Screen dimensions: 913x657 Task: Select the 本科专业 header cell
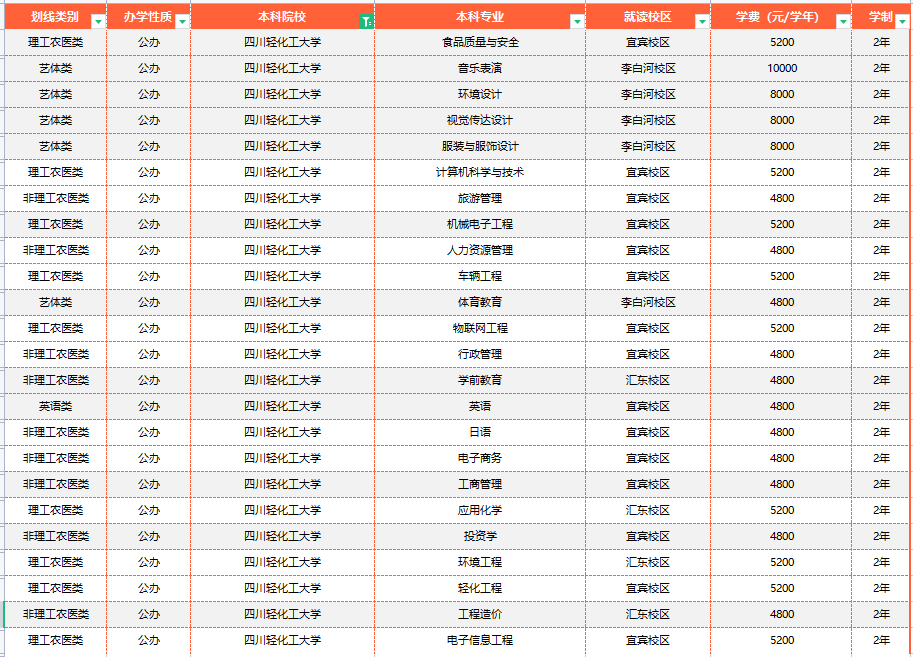(480, 17)
